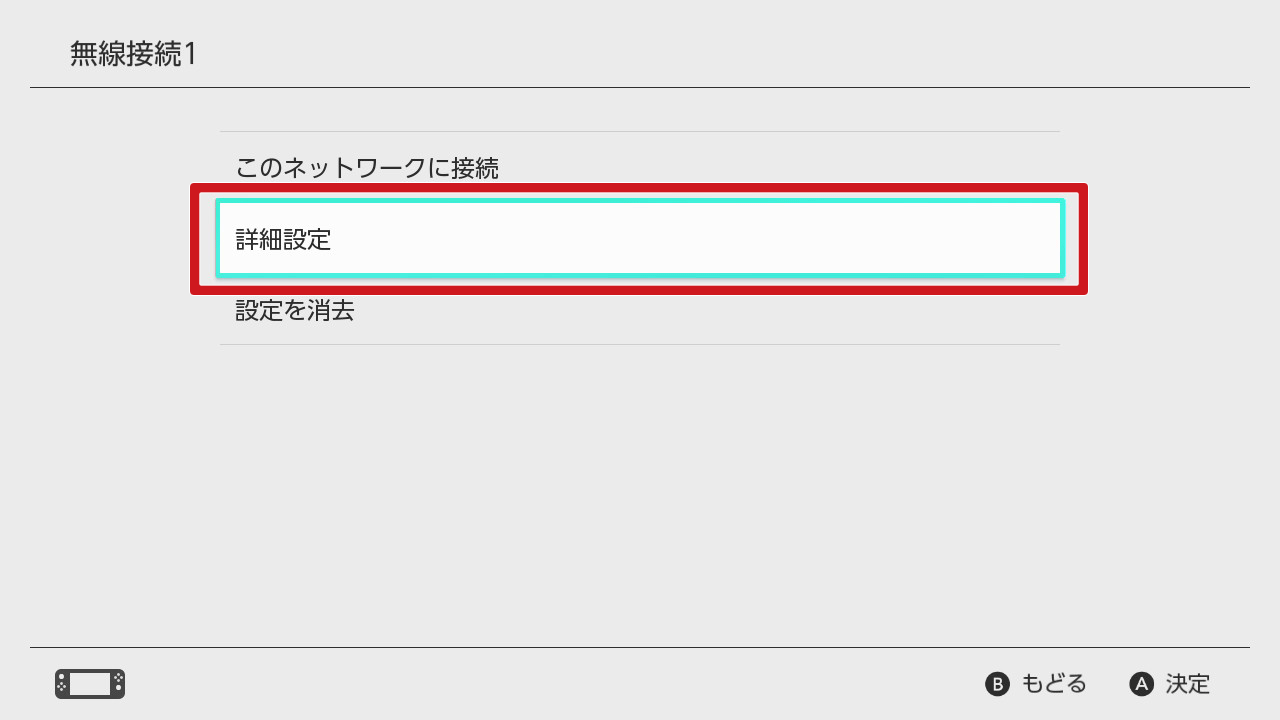Click the divider line above このネットワークに接続
1280x720 pixels.
pos(640,132)
